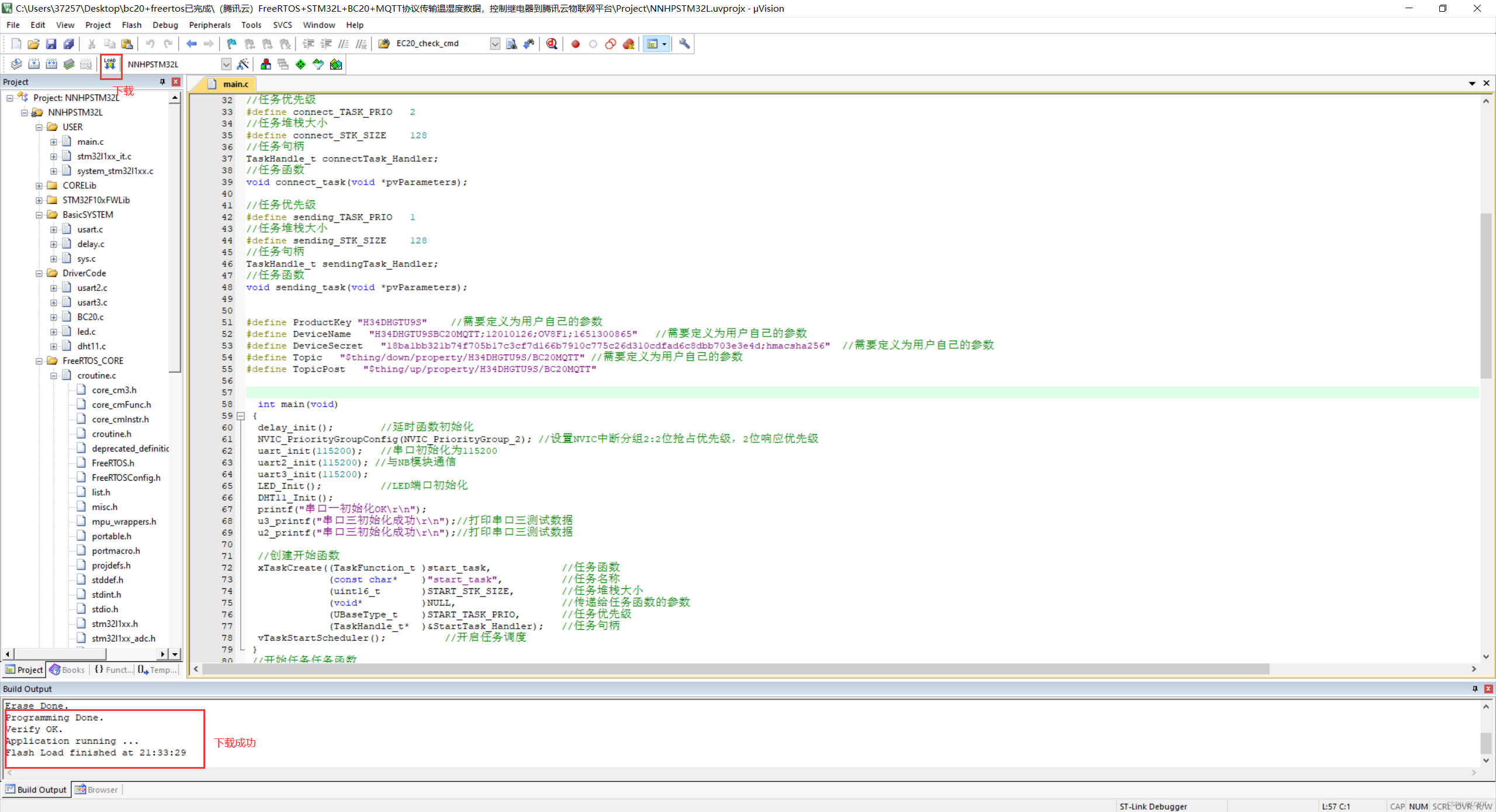Image resolution: width=1496 pixels, height=812 pixels.
Task: Collapse the DriverCode folder
Action: 39,273
